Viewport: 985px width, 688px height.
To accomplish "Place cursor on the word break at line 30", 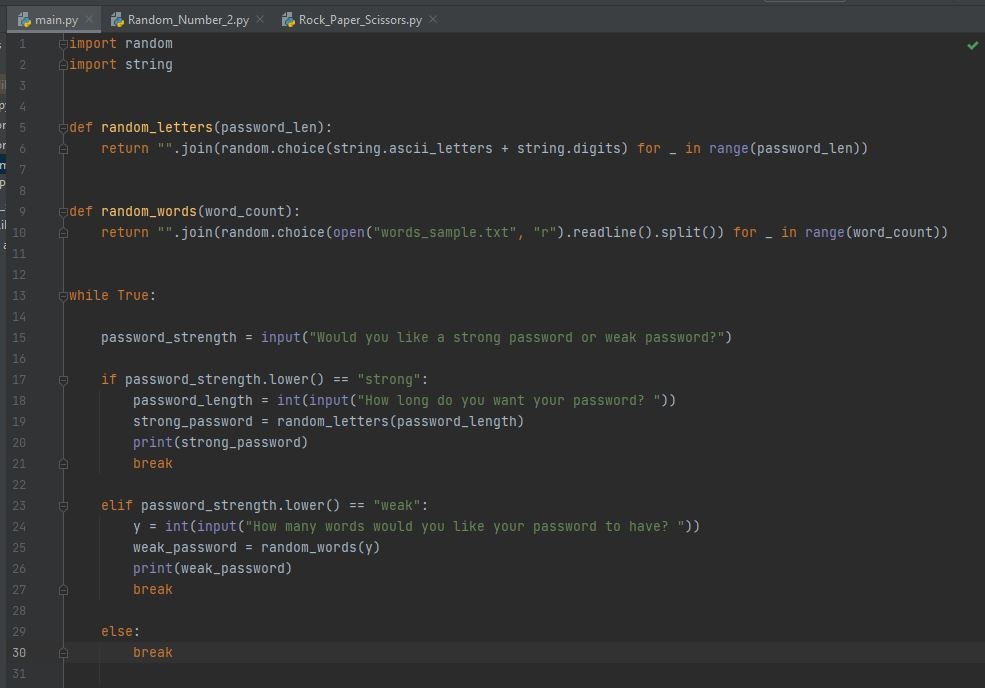I will coord(152,652).
